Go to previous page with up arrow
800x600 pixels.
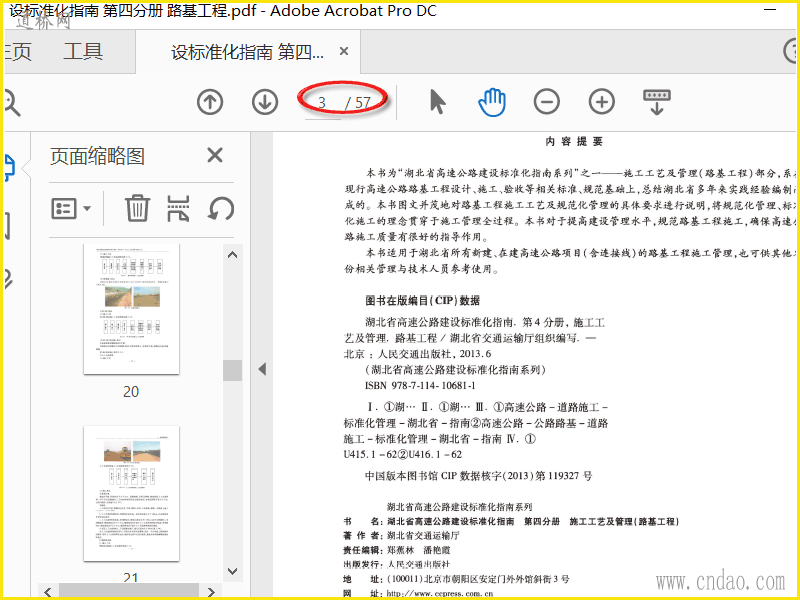coord(210,102)
